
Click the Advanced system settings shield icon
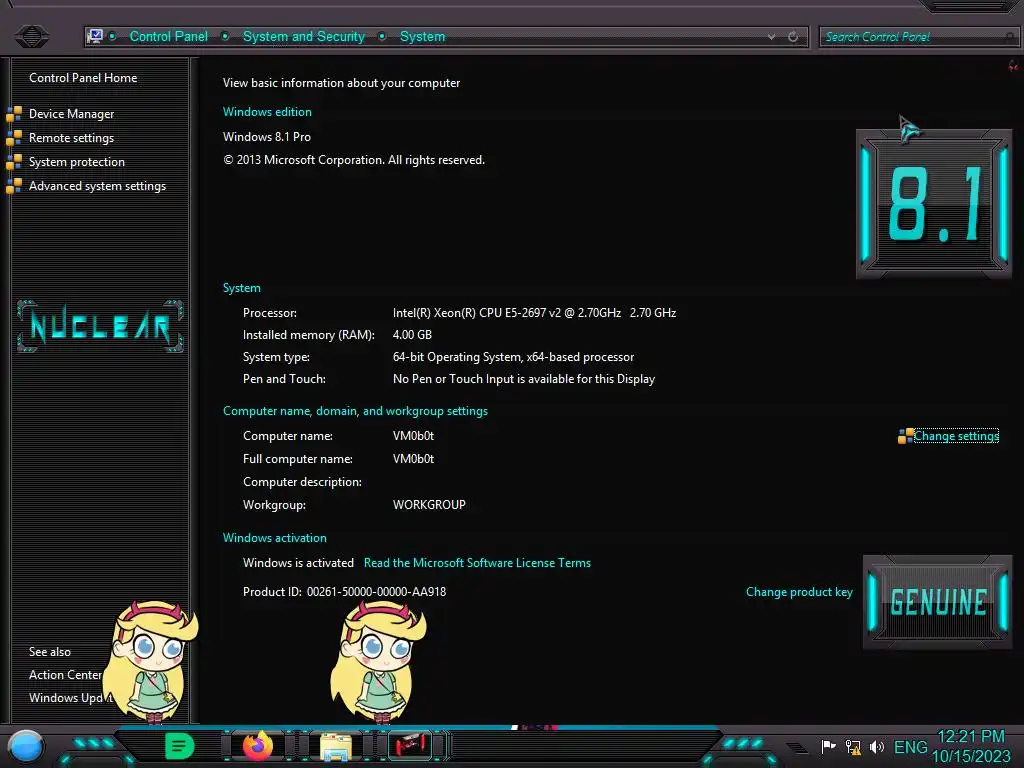coord(14,187)
